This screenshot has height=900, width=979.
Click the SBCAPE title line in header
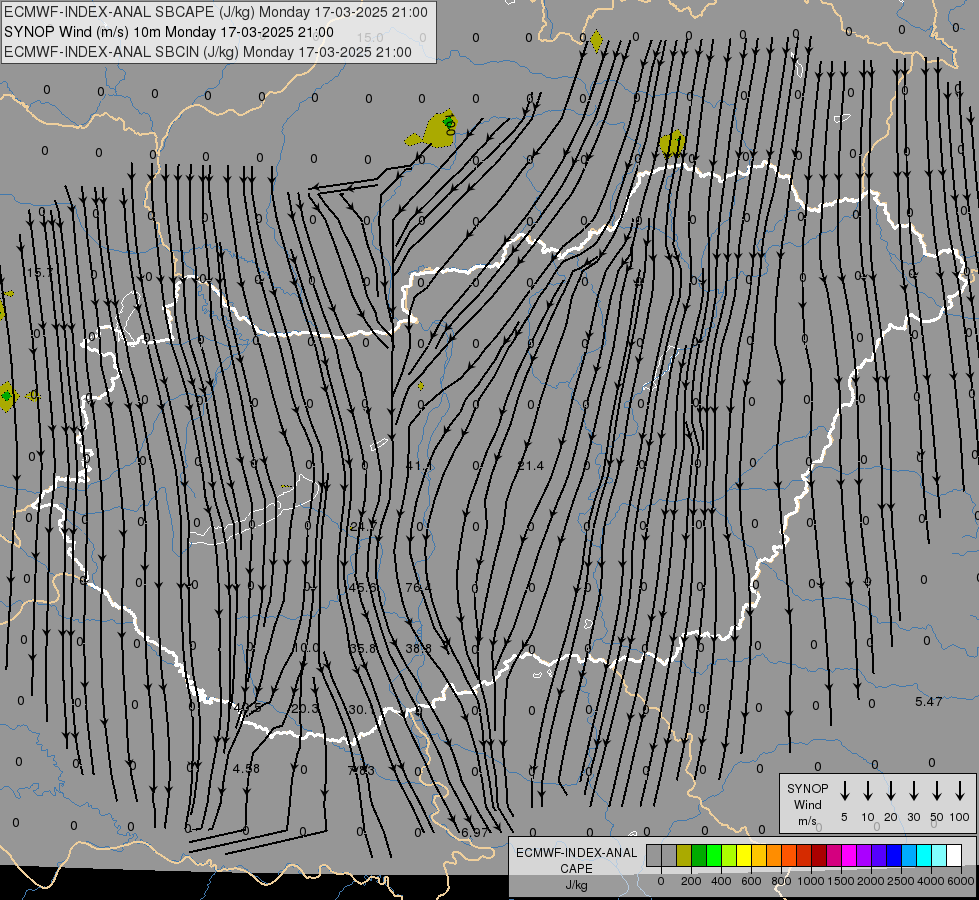216,12
